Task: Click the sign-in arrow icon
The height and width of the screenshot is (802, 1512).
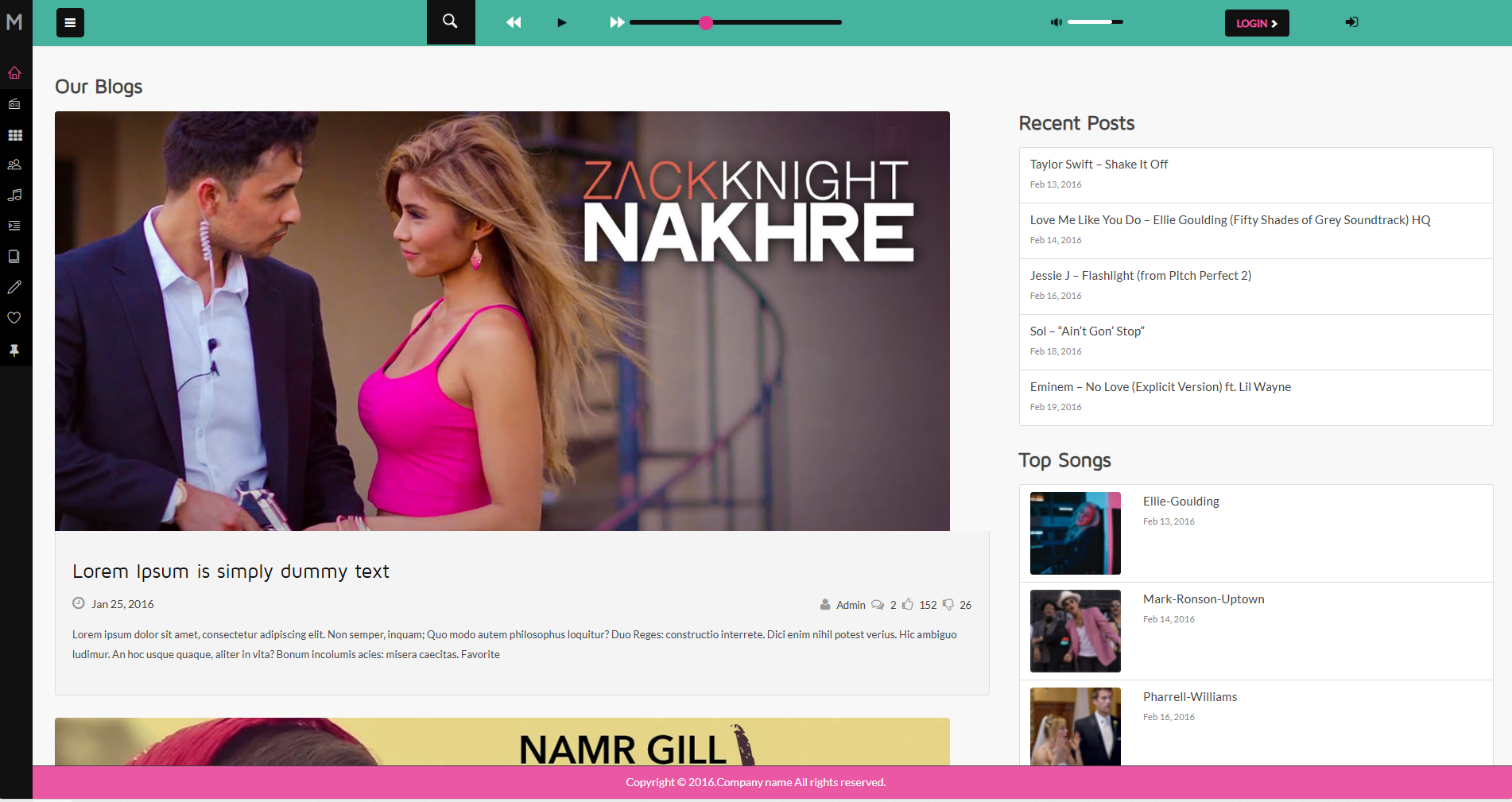Action: [x=1351, y=22]
